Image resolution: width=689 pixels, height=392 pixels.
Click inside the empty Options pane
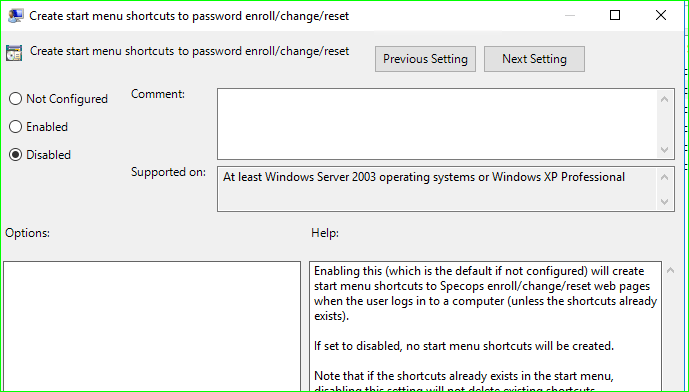pos(152,326)
